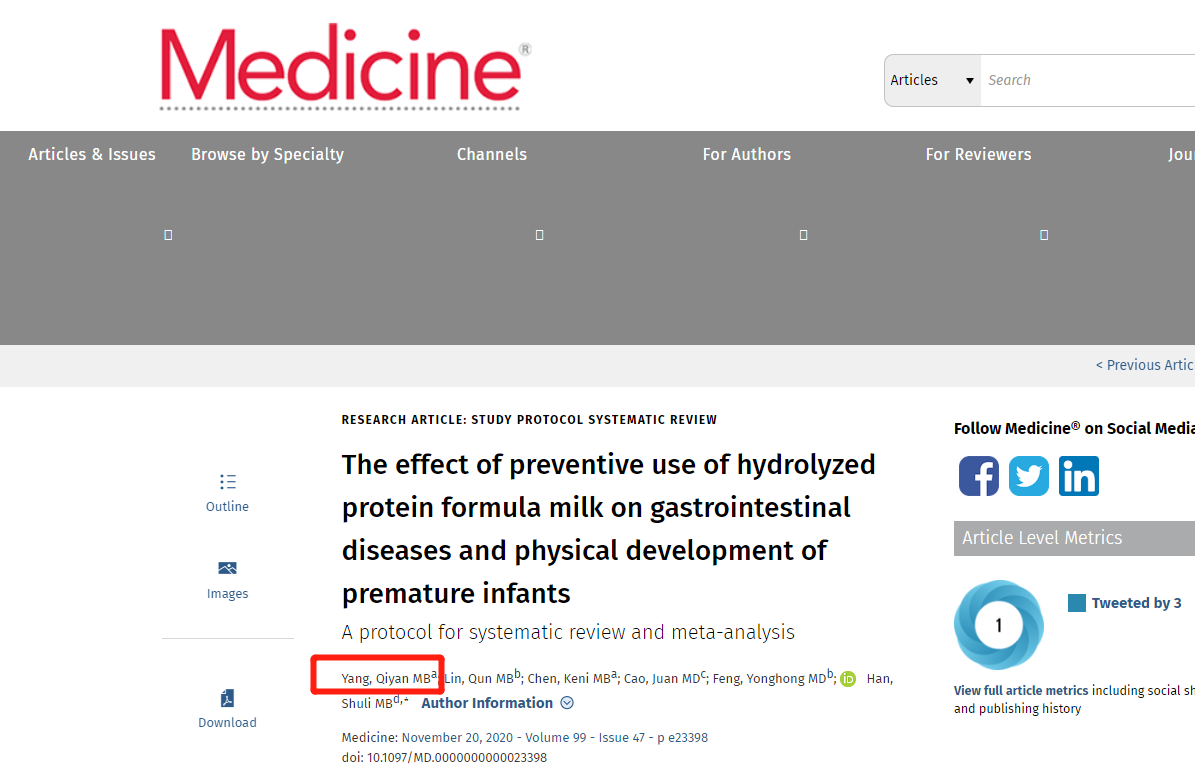Open the Facebook social media icon
The width and height of the screenshot is (1195, 779).
979,476
